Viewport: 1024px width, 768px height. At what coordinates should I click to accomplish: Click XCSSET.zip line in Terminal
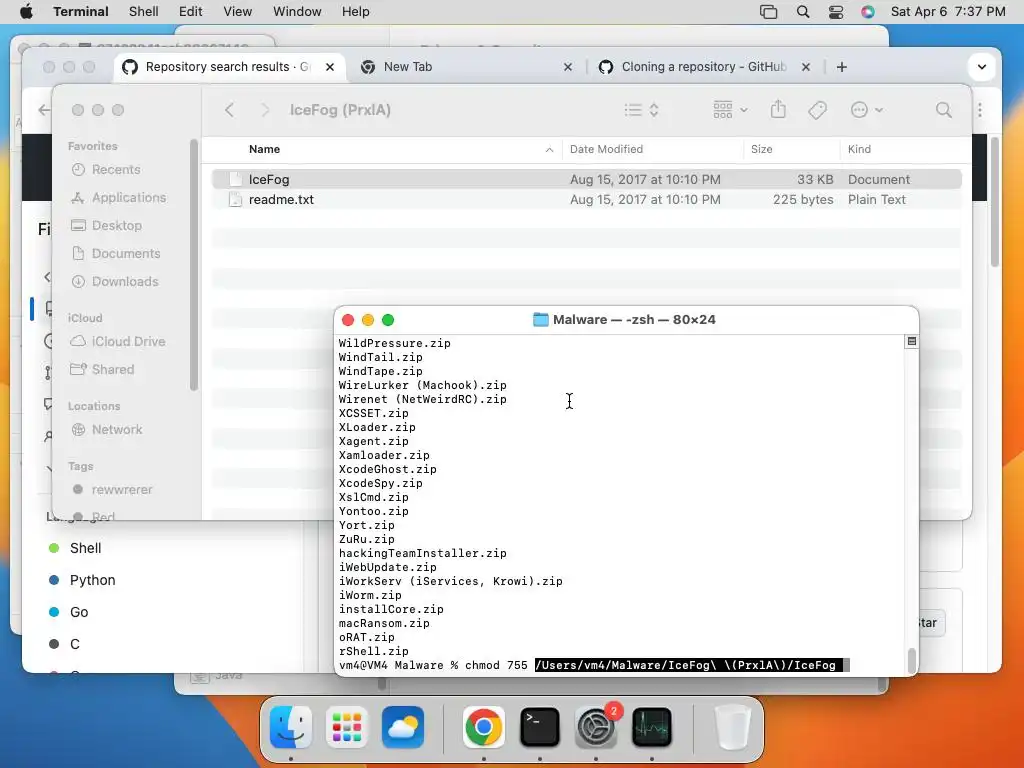374,413
